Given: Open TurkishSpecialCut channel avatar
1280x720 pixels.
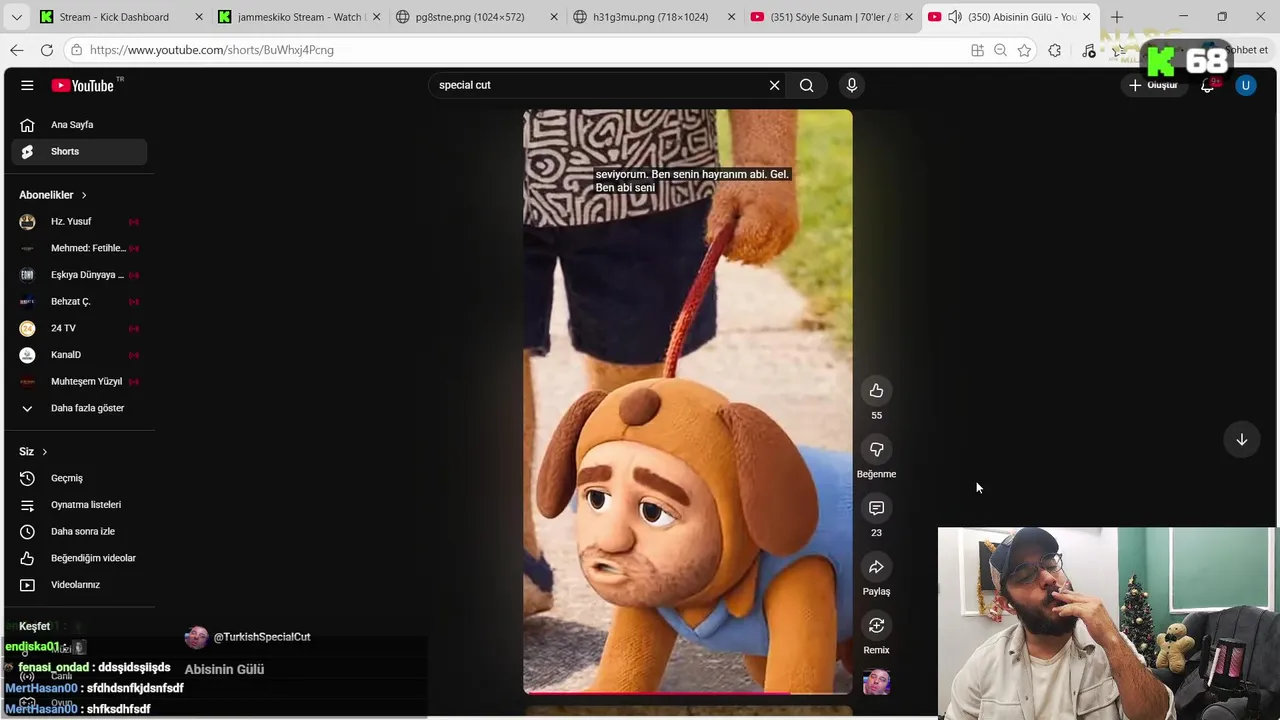Looking at the screenshot, I should [x=196, y=637].
